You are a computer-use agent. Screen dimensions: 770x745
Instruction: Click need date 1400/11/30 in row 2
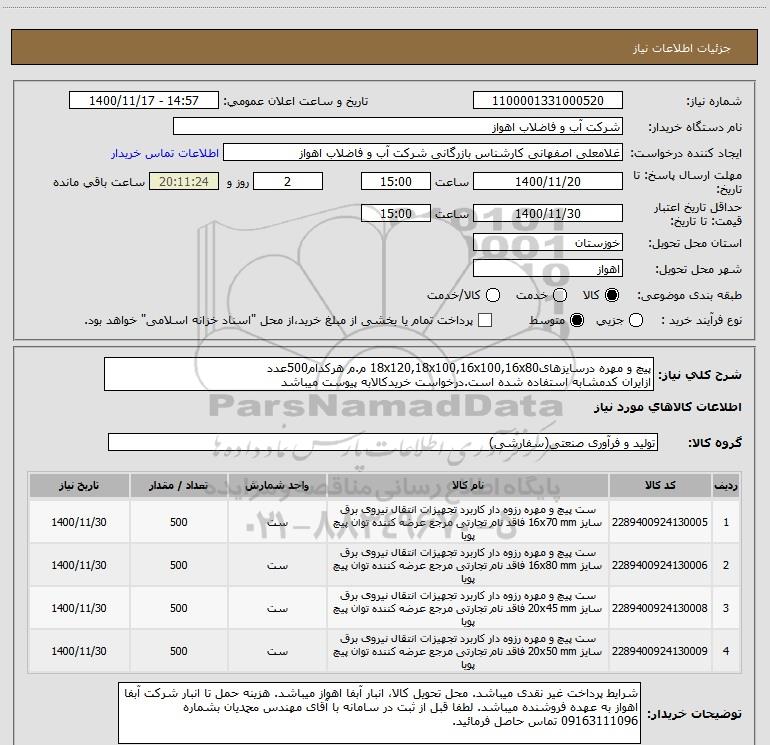pyautogui.click(x=79, y=565)
